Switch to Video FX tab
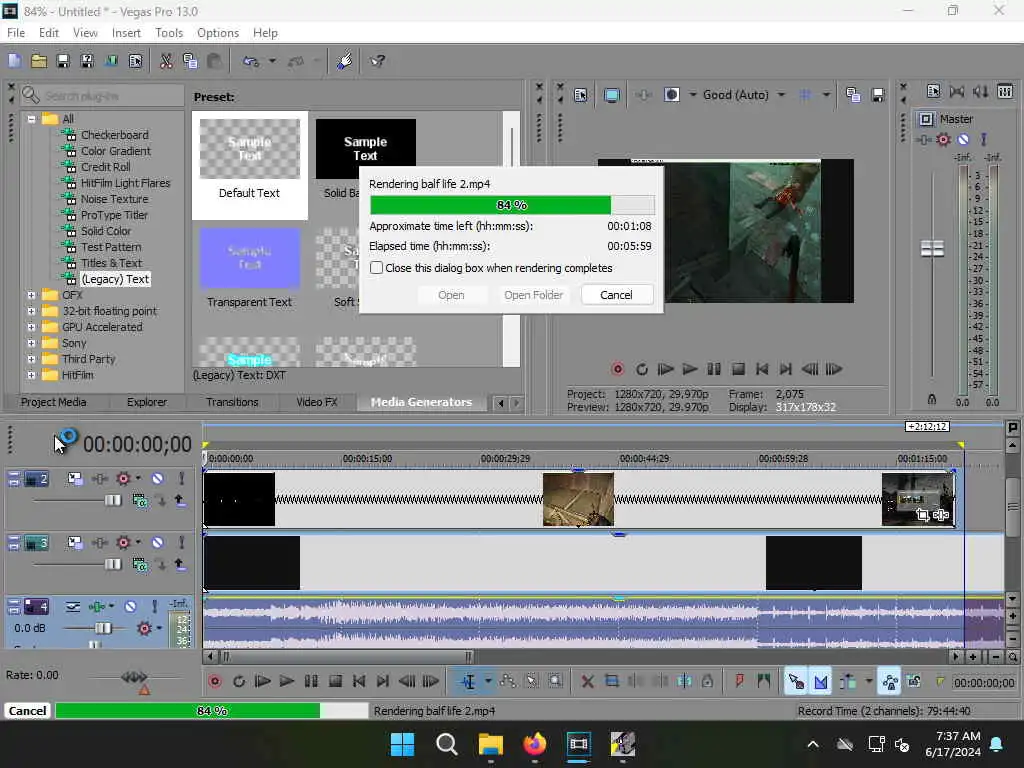This screenshot has width=1024, height=768. 317,402
